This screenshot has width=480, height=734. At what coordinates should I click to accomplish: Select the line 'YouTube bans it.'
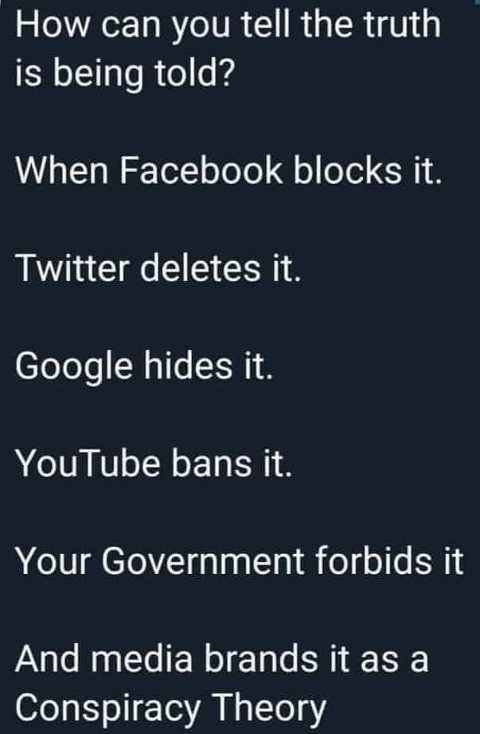tap(154, 464)
